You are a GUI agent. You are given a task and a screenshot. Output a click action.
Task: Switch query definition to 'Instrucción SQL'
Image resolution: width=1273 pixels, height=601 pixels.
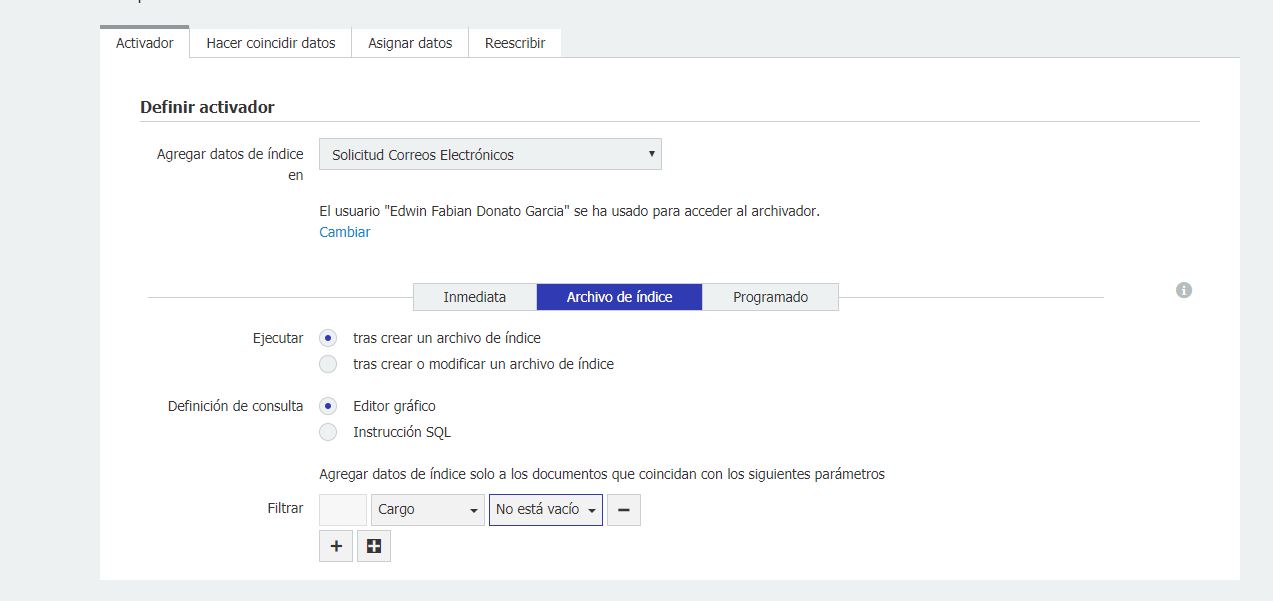(x=328, y=432)
